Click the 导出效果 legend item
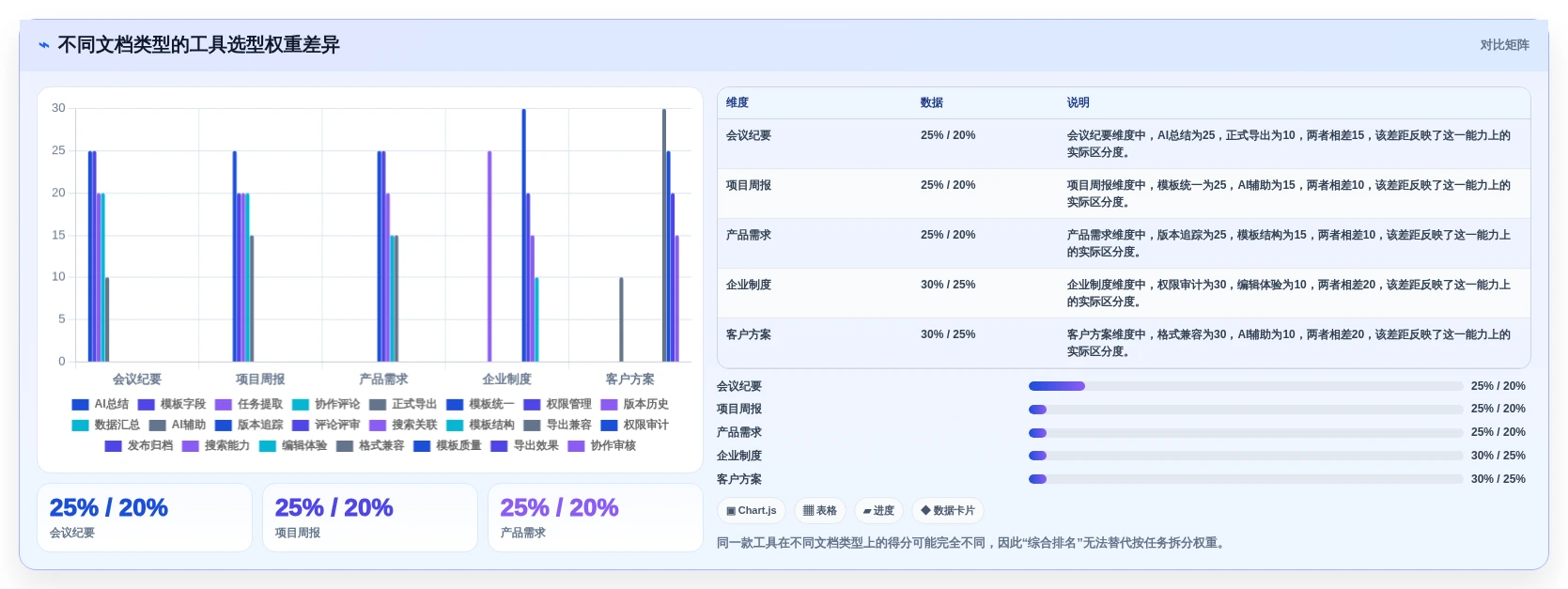 [524, 446]
